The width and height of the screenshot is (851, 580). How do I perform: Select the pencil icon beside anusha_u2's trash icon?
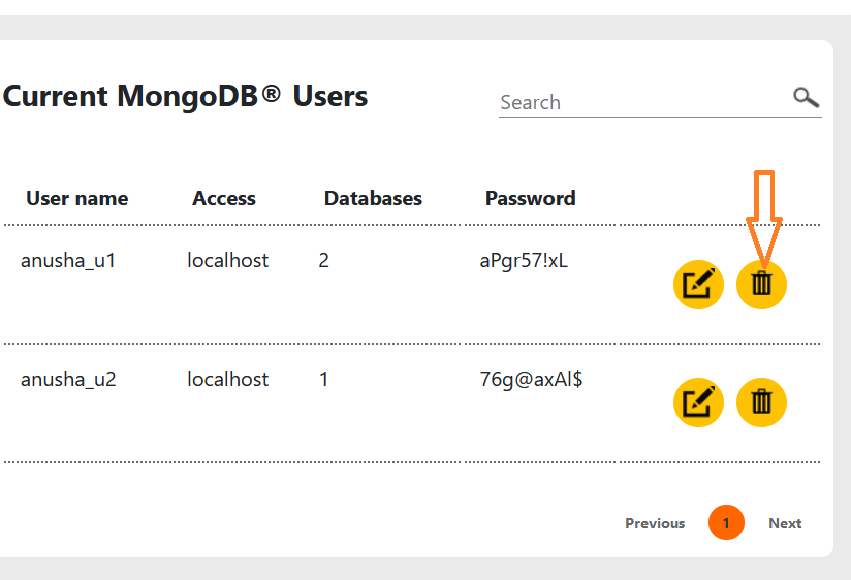[697, 402]
